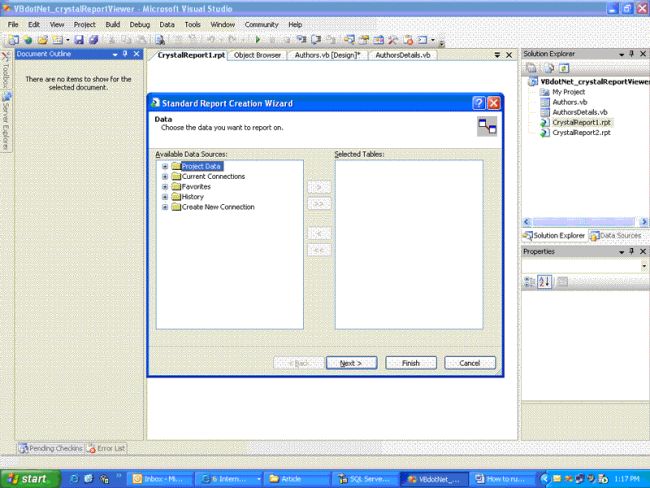Click the Save All toolbar icon
The image size is (650, 488).
94,40
